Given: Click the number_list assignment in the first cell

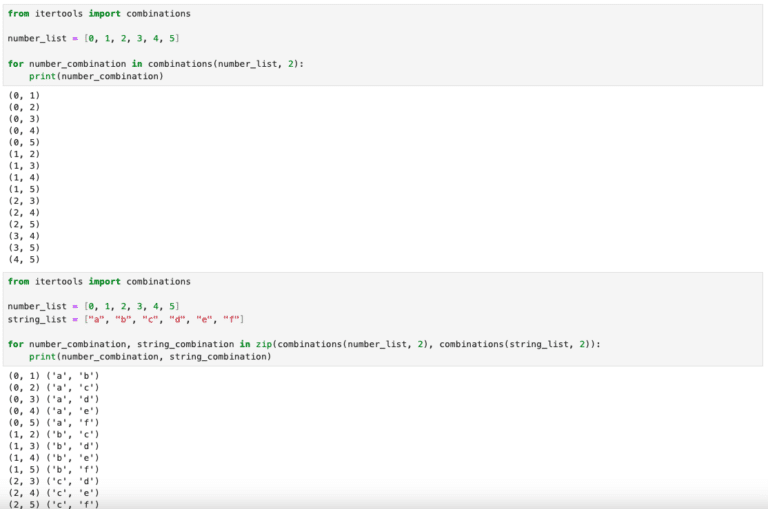Looking at the screenshot, I should [94, 38].
